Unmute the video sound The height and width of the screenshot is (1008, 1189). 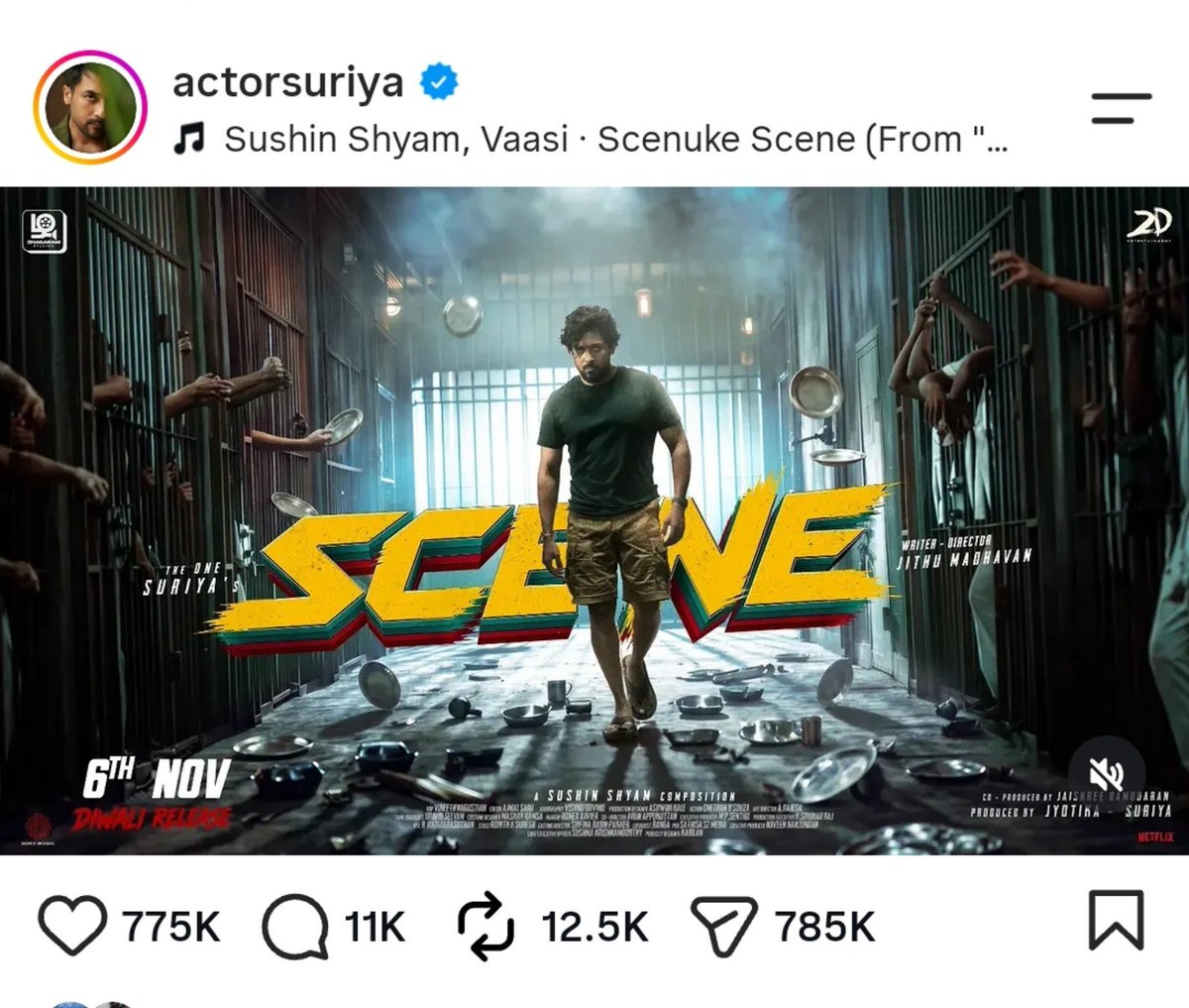point(1108,775)
